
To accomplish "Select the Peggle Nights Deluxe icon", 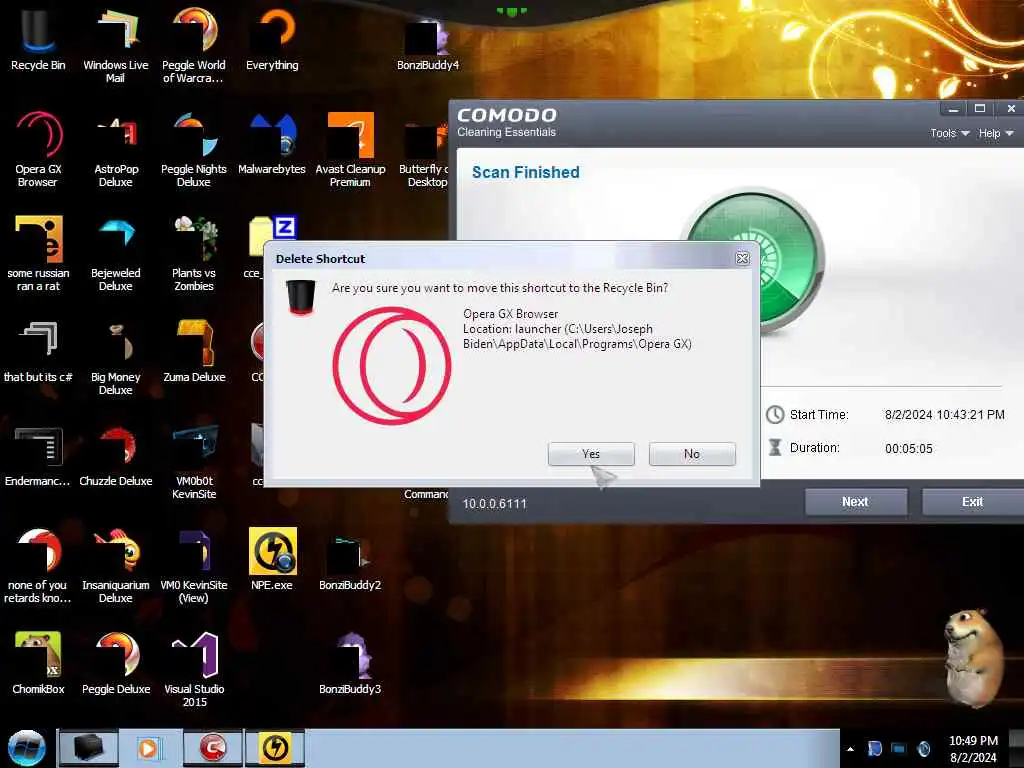I will coord(194,149).
